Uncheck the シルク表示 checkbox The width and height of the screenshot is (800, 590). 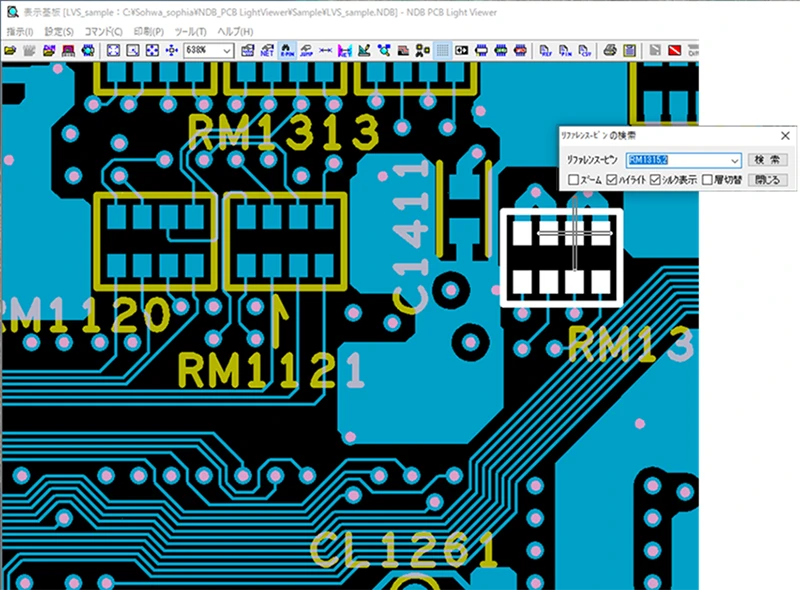click(656, 180)
